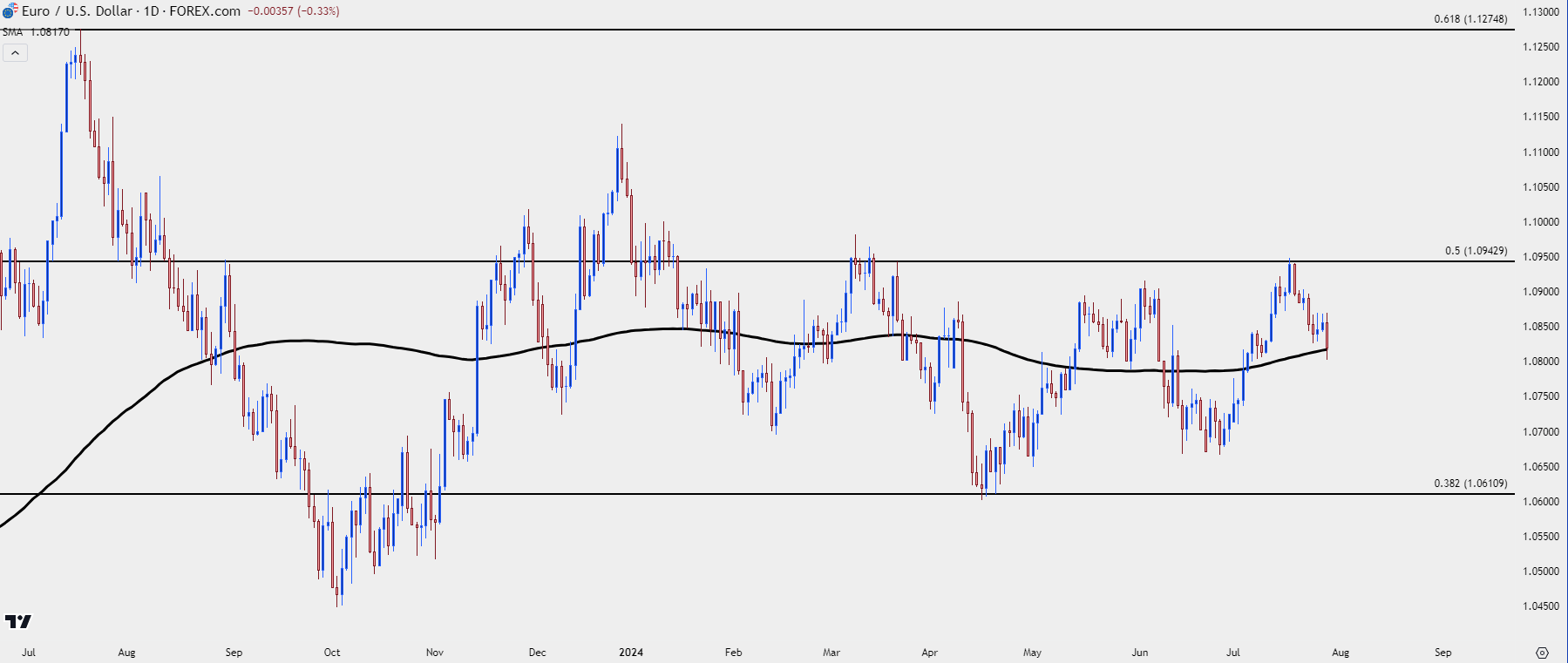The image size is (1568, 663).
Task: Click the Nov label on time axis
Action: 435,653
